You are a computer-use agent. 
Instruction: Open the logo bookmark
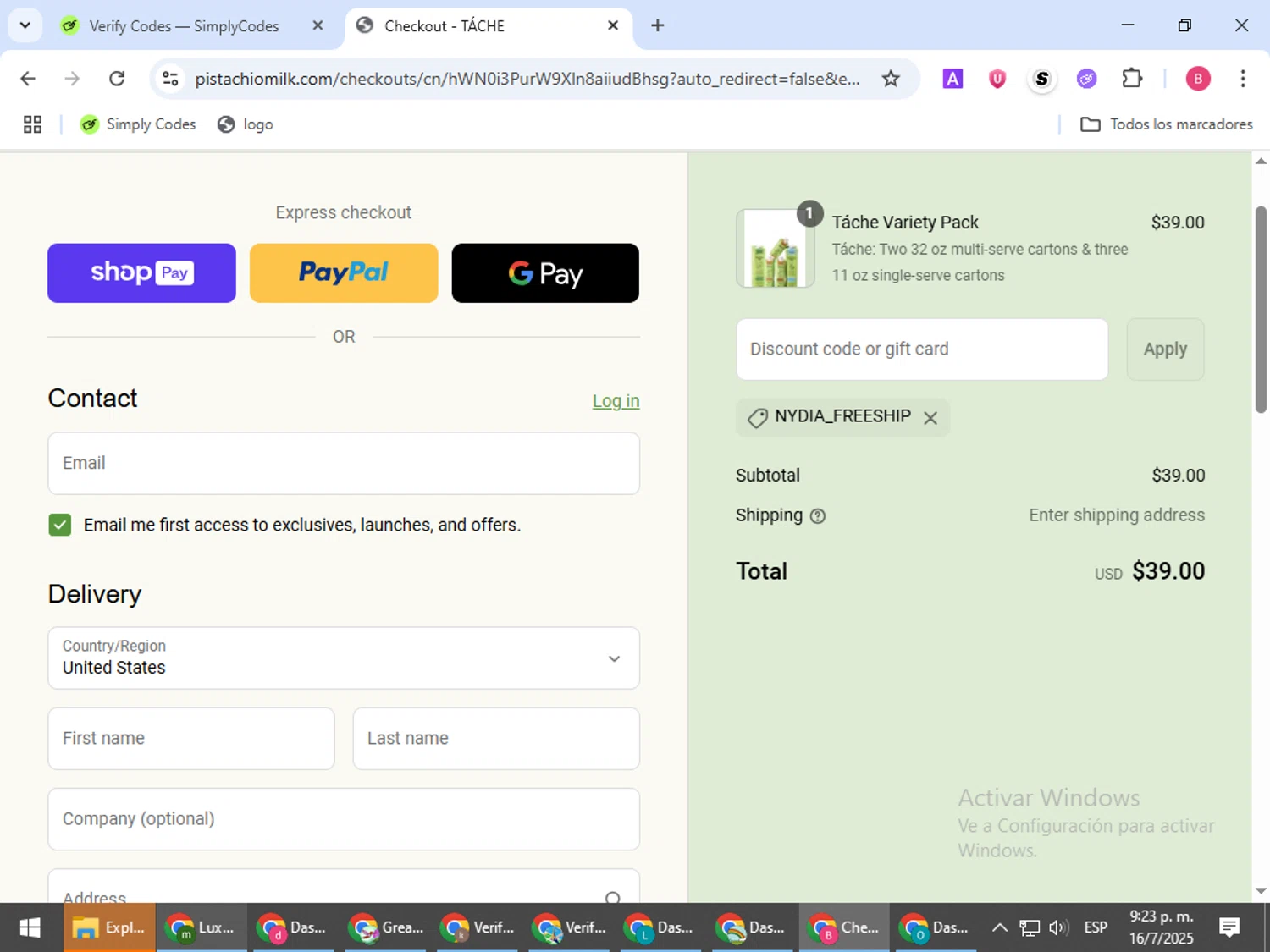coord(246,124)
